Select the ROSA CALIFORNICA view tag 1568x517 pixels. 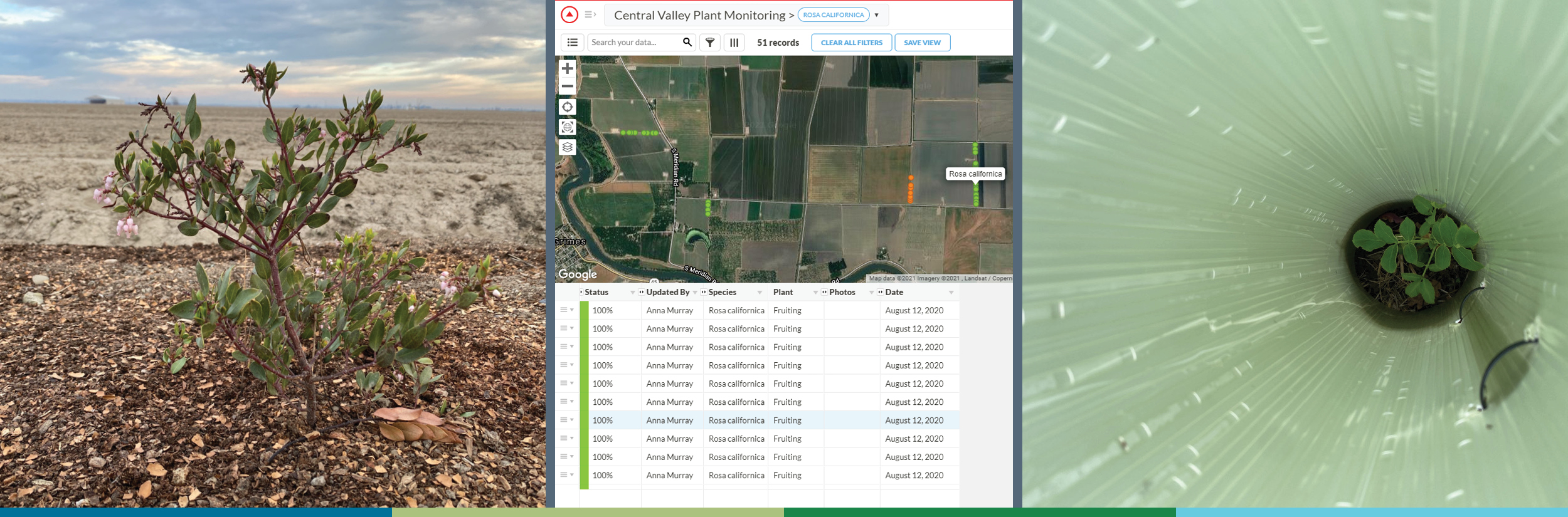tap(833, 15)
